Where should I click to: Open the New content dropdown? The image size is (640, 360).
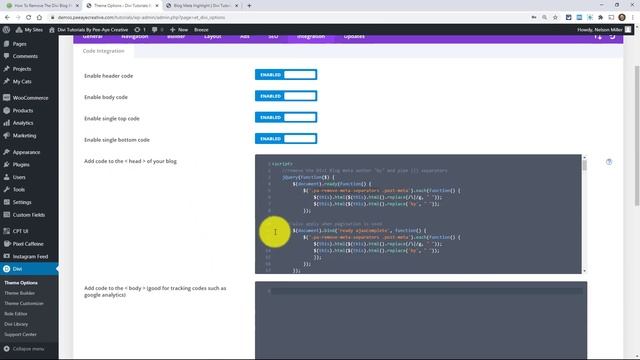click(x=179, y=29)
